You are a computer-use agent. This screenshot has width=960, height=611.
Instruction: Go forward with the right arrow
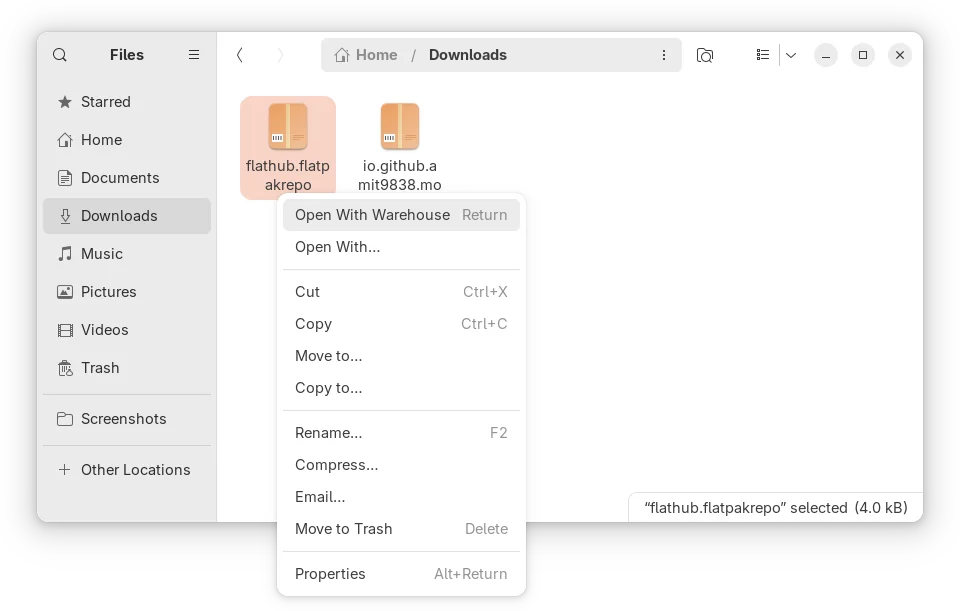coord(280,55)
